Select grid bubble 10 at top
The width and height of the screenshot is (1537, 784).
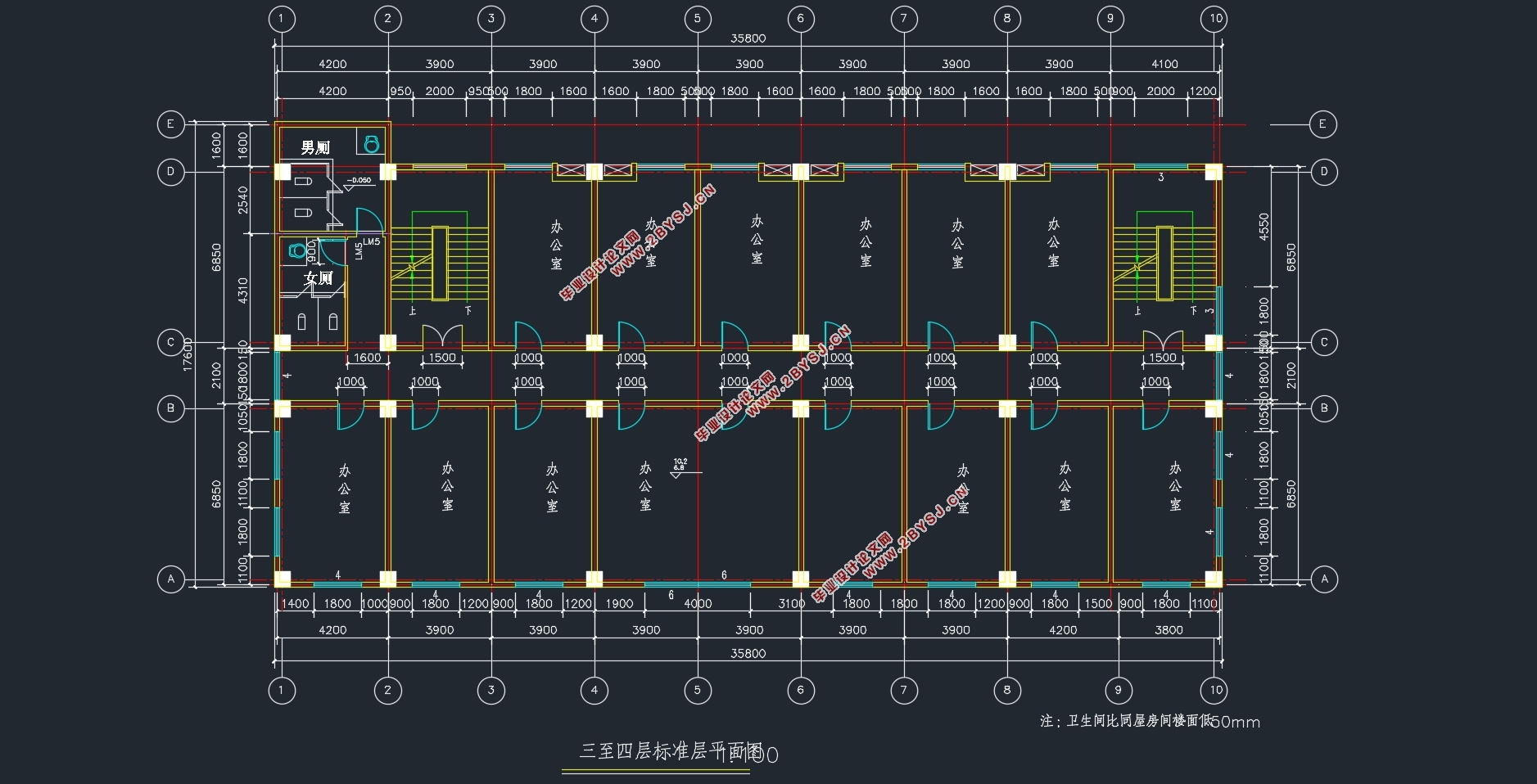[1215, 18]
